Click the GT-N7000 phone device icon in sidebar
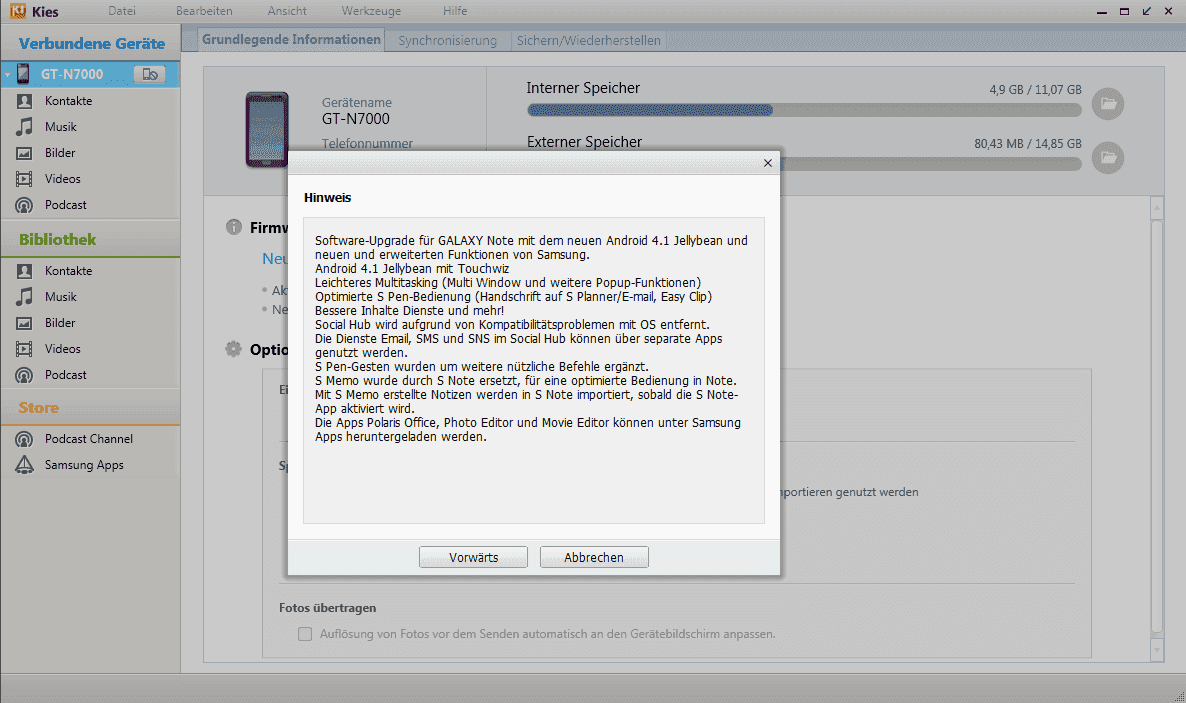 (23, 73)
